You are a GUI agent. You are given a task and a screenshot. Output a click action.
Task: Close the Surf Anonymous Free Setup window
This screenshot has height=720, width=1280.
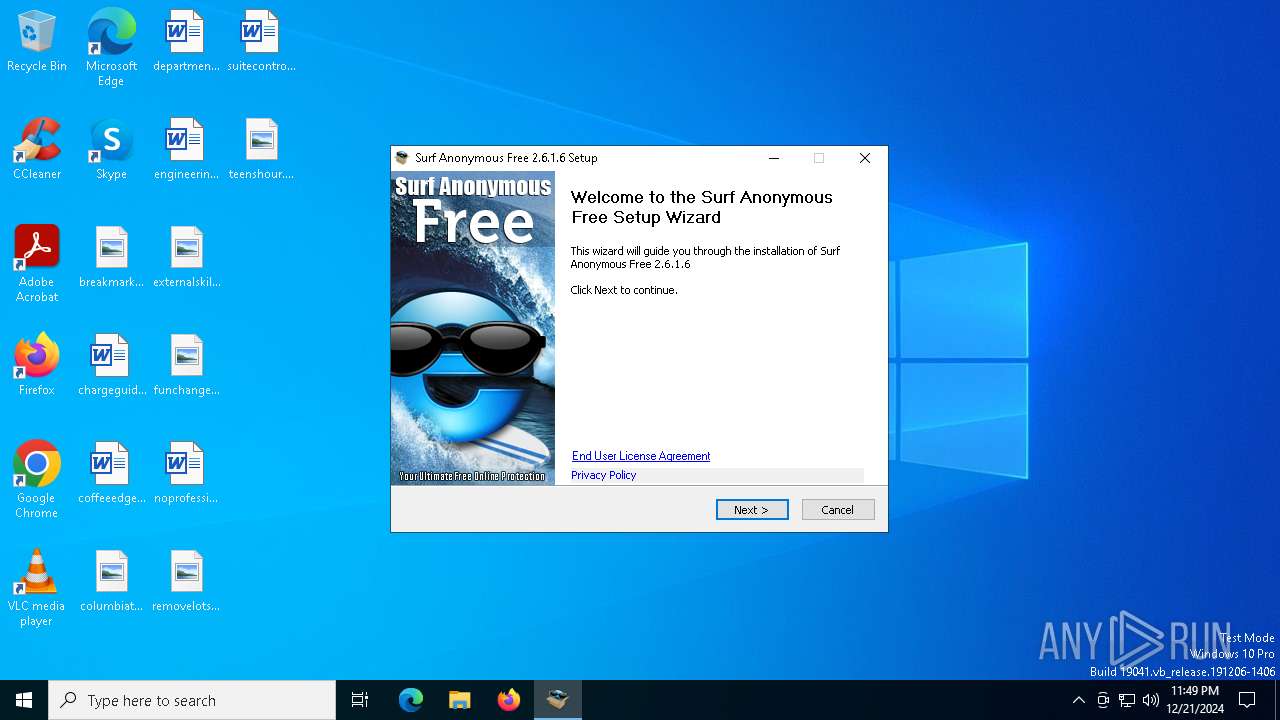[865, 158]
